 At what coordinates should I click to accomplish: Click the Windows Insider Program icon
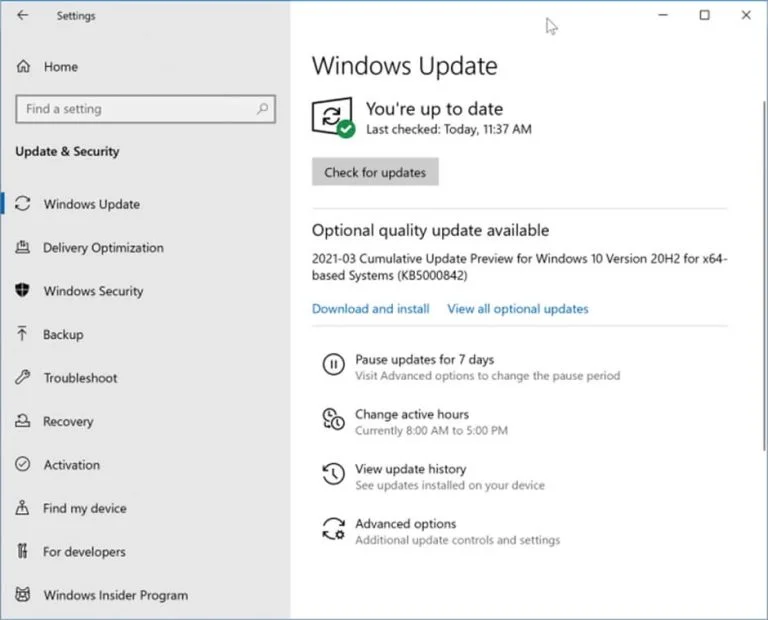point(23,595)
